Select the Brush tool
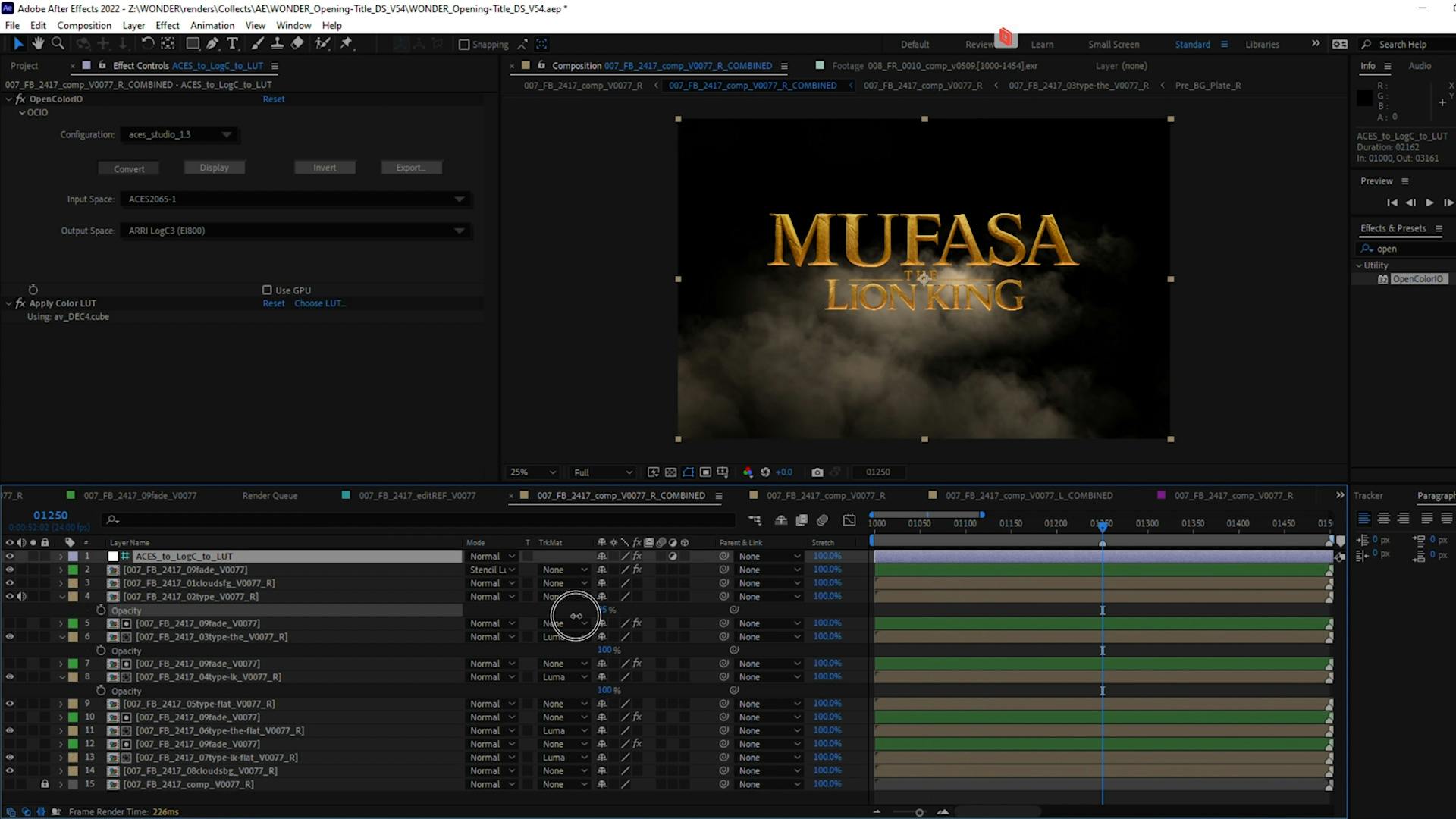This screenshot has width=1456, height=819. pos(258,44)
